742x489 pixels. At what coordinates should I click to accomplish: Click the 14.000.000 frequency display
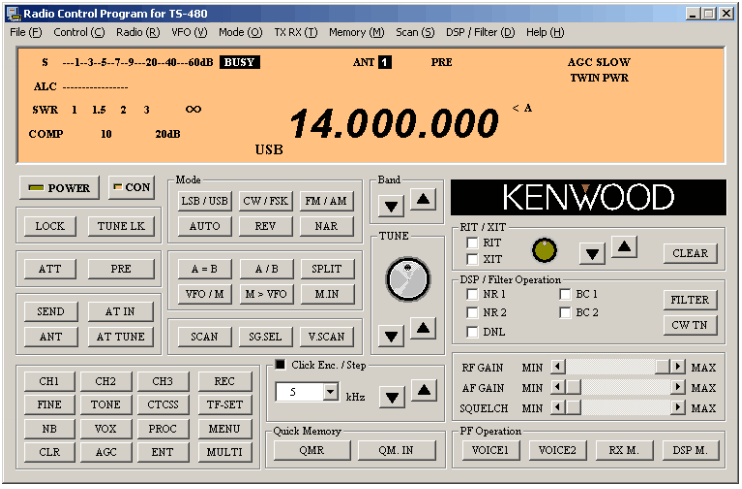(394, 124)
